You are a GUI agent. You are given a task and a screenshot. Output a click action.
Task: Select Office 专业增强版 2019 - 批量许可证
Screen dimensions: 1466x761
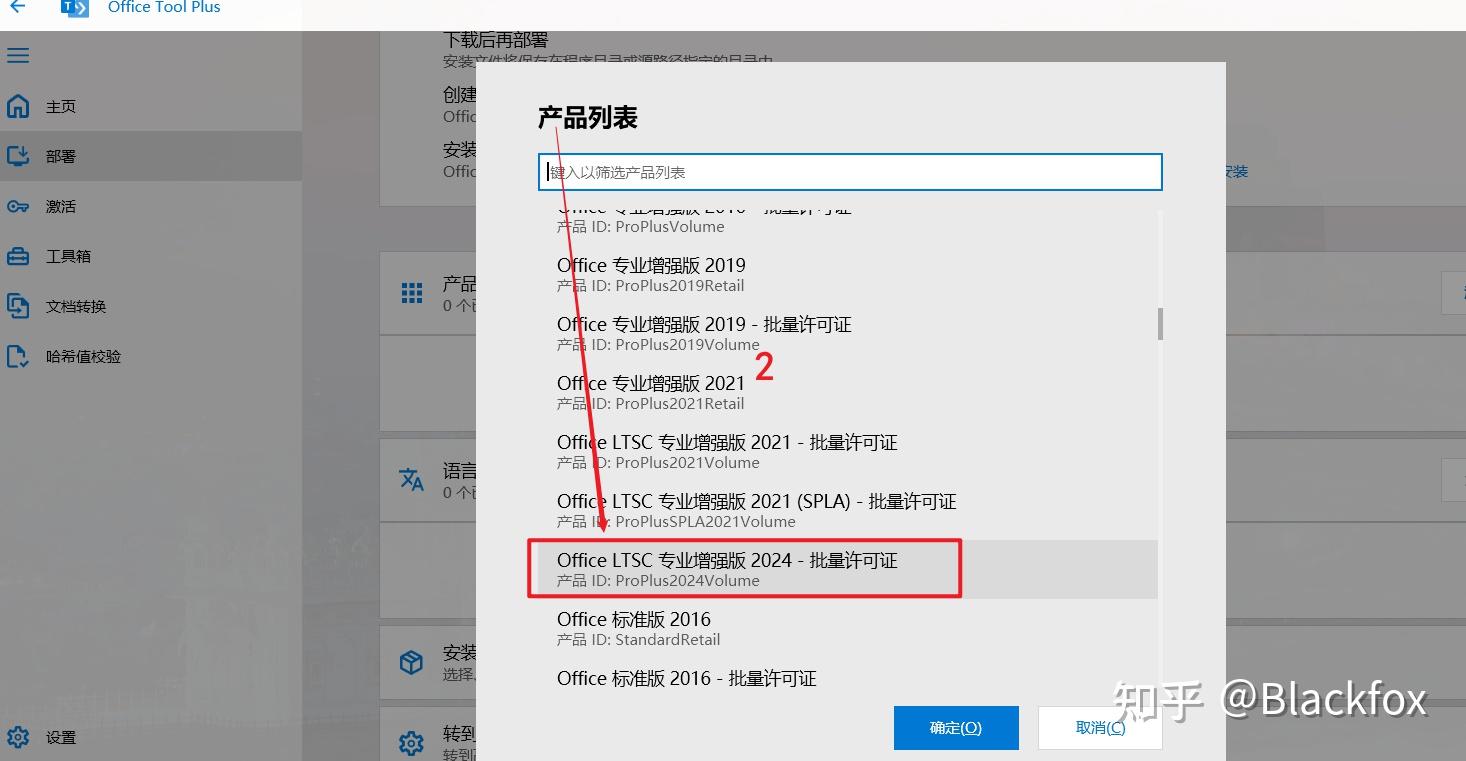pos(847,333)
